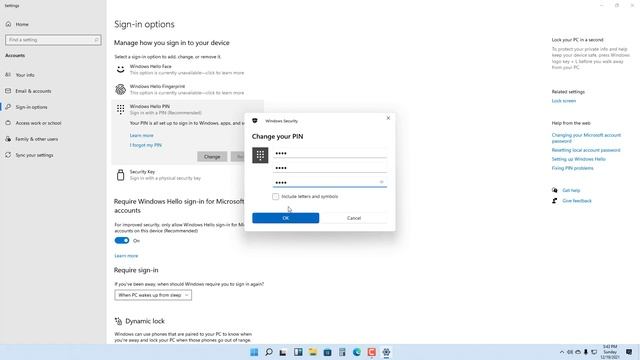The height and width of the screenshot is (360, 640).
Task: Click Learn more under Hello PIN
Action: [x=142, y=136]
